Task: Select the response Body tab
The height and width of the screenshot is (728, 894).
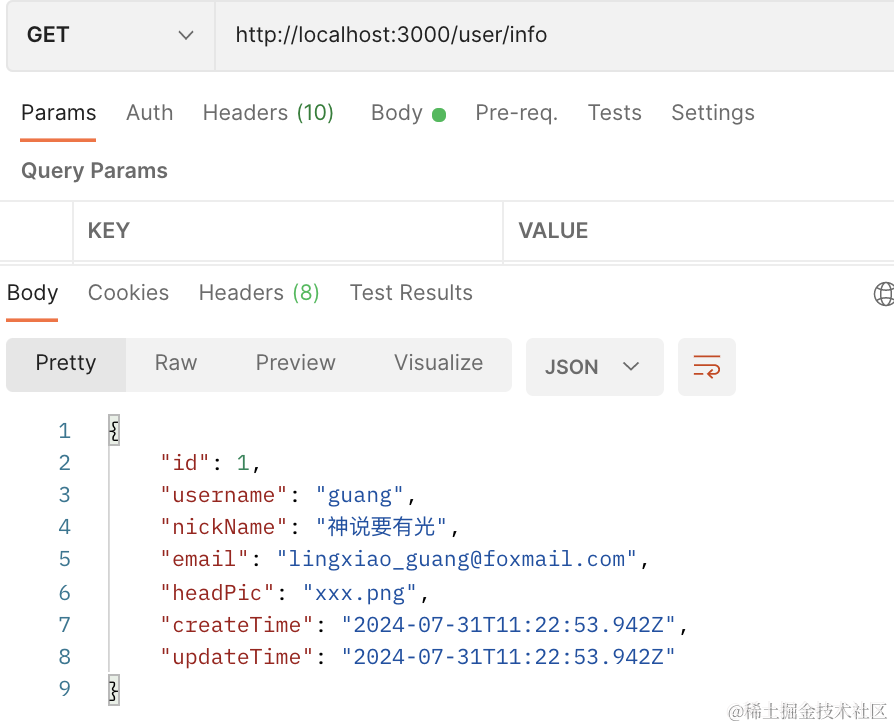Action: (33, 293)
